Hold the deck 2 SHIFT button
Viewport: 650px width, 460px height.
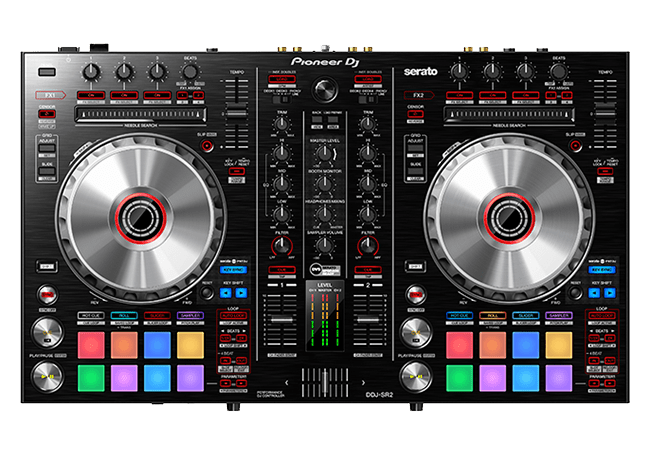pos(415,266)
